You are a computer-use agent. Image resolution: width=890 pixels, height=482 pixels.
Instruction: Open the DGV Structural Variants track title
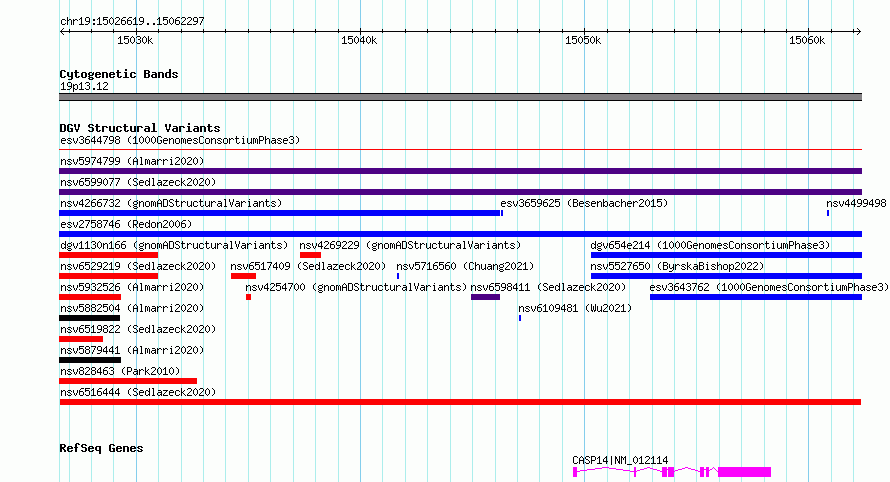click(x=140, y=128)
